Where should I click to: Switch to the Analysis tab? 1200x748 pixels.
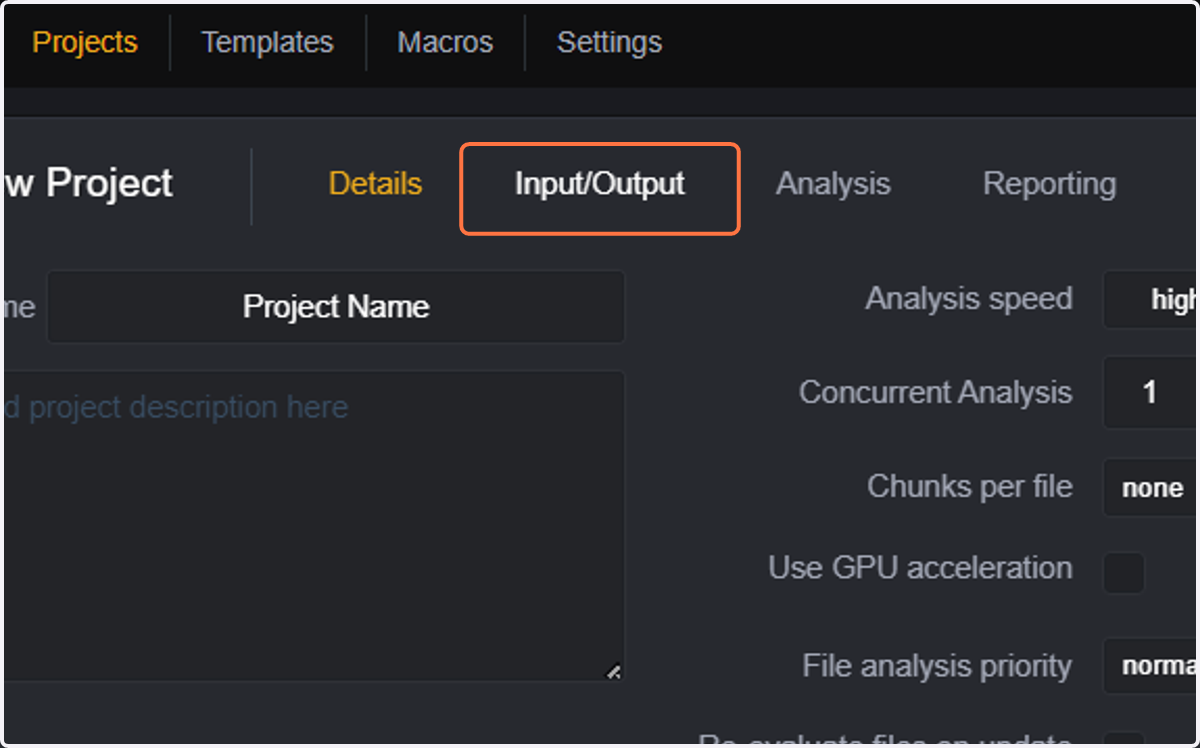pos(833,184)
